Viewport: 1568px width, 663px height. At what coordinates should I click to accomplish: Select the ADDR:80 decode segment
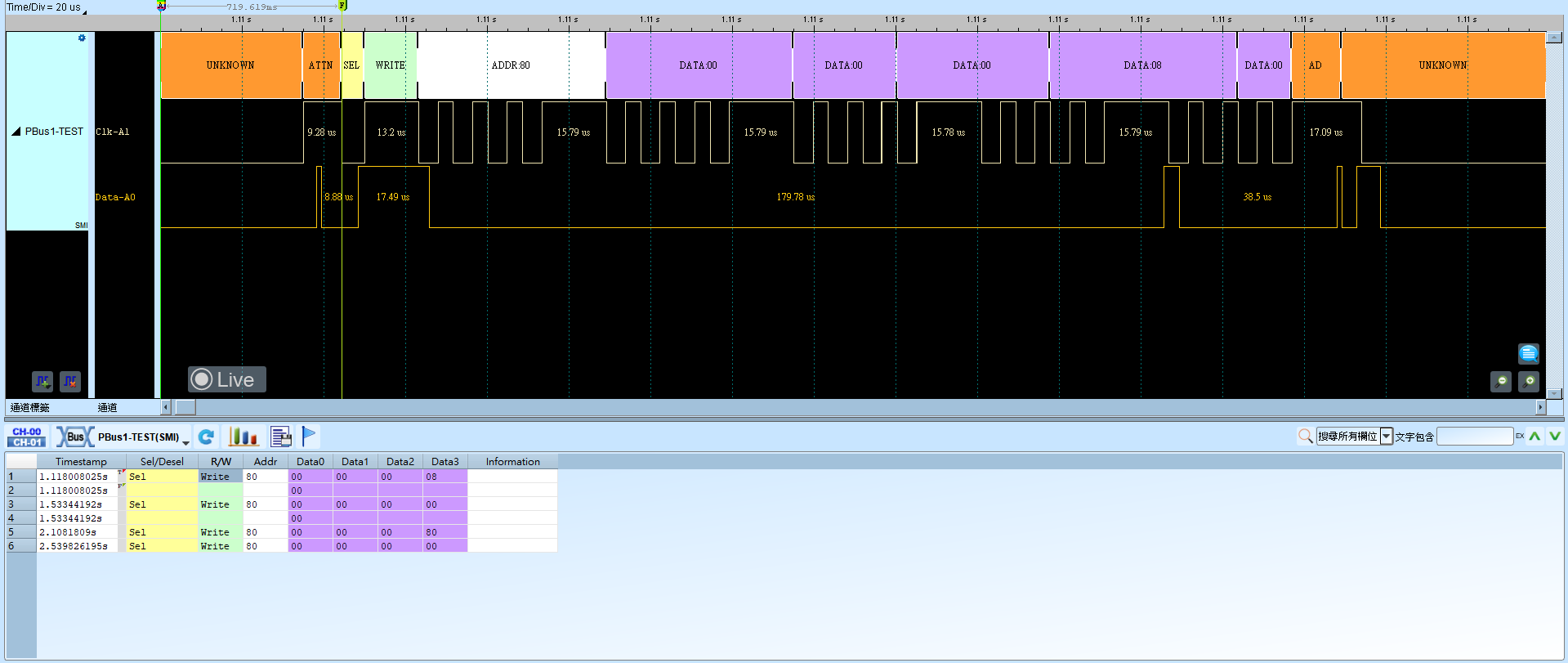(x=511, y=65)
